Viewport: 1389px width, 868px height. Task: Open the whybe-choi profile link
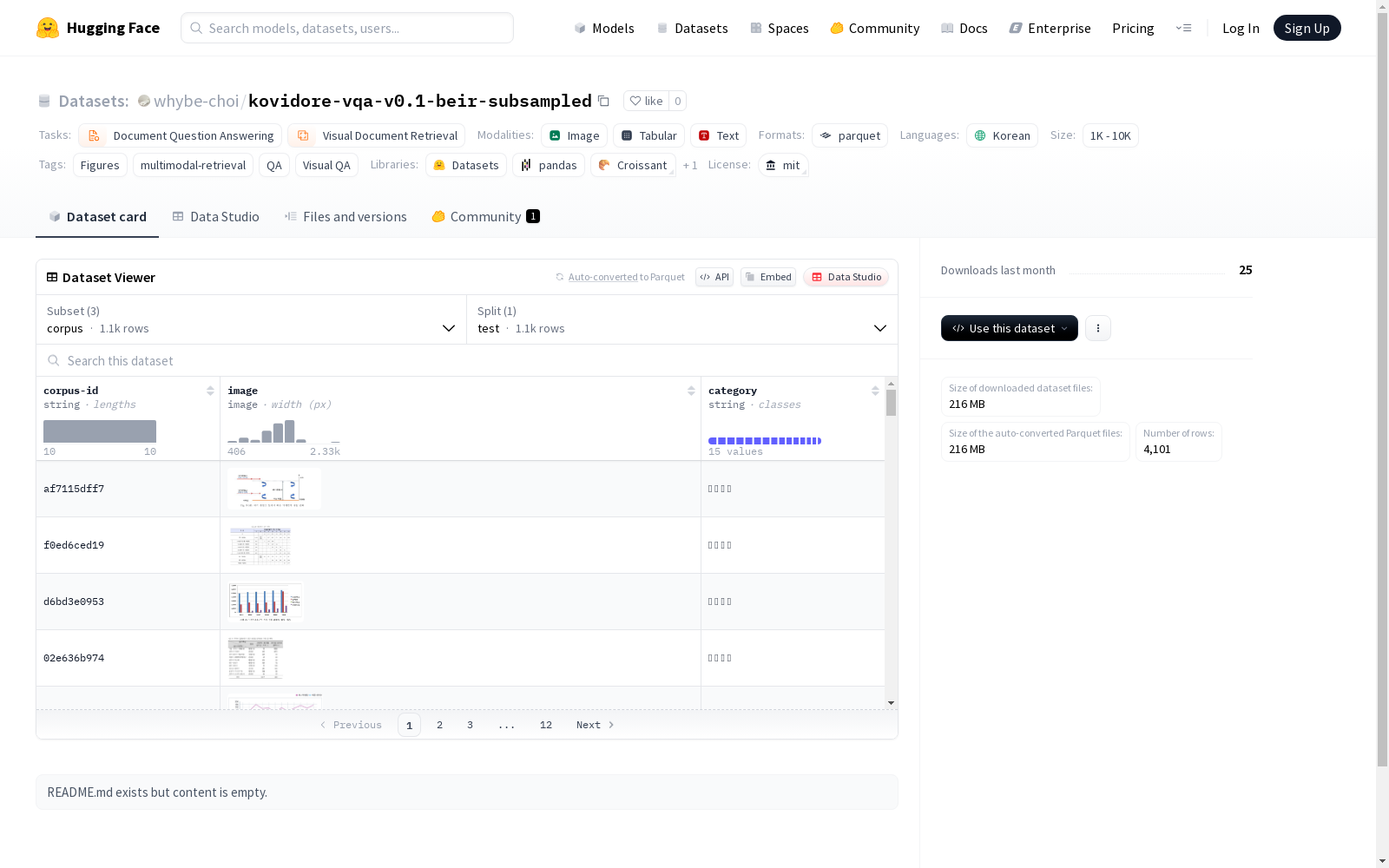(x=196, y=101)
